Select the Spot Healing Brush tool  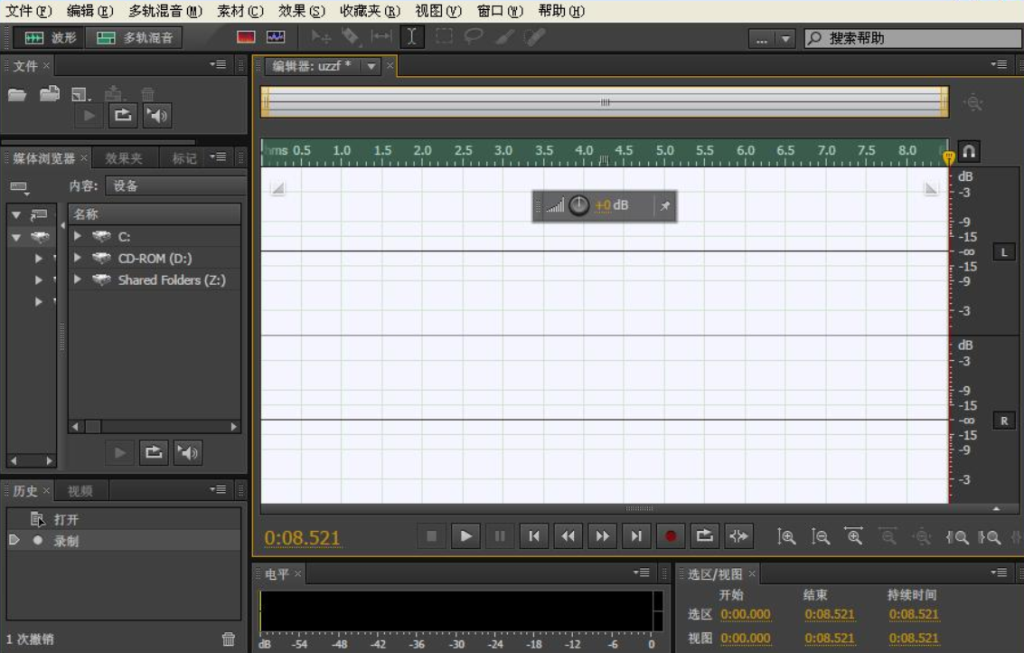tap(534, 37)
